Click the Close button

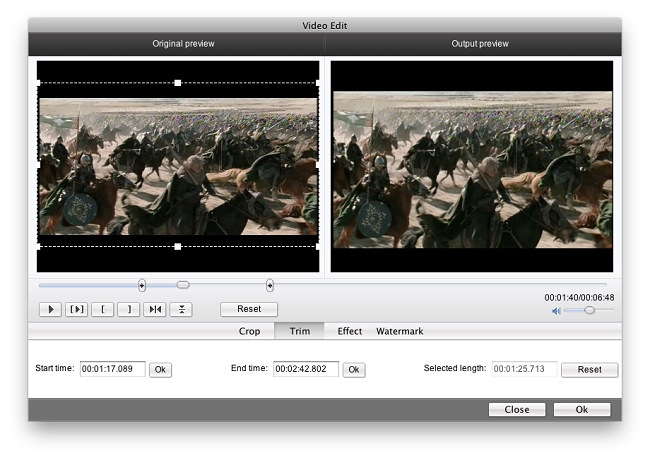[517, 409]
